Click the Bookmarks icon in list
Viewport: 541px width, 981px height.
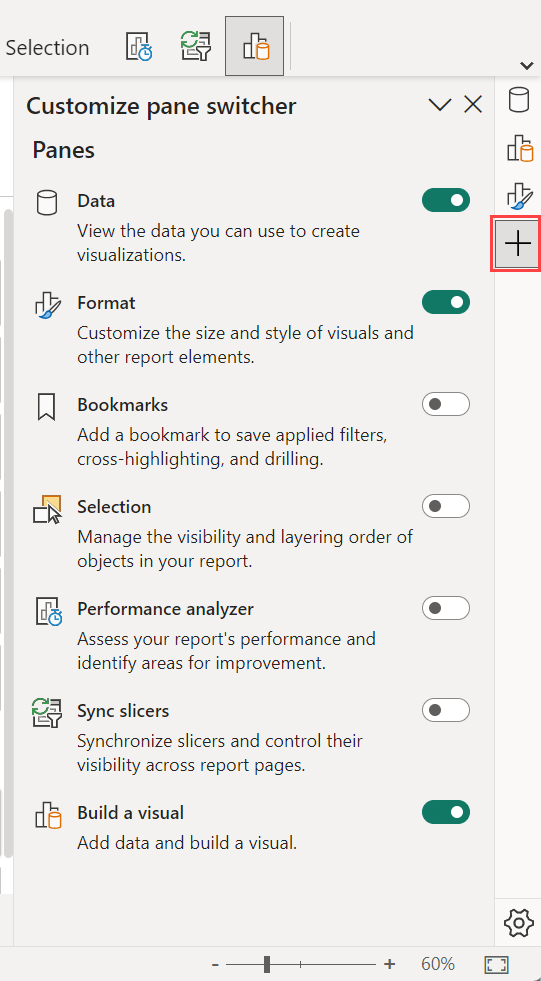point(47,407)
